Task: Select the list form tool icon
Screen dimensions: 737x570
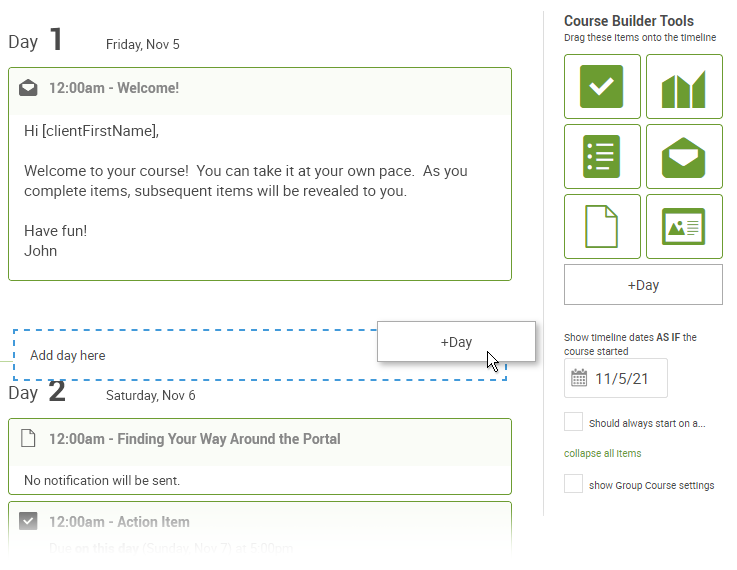Action: [602, 156]
